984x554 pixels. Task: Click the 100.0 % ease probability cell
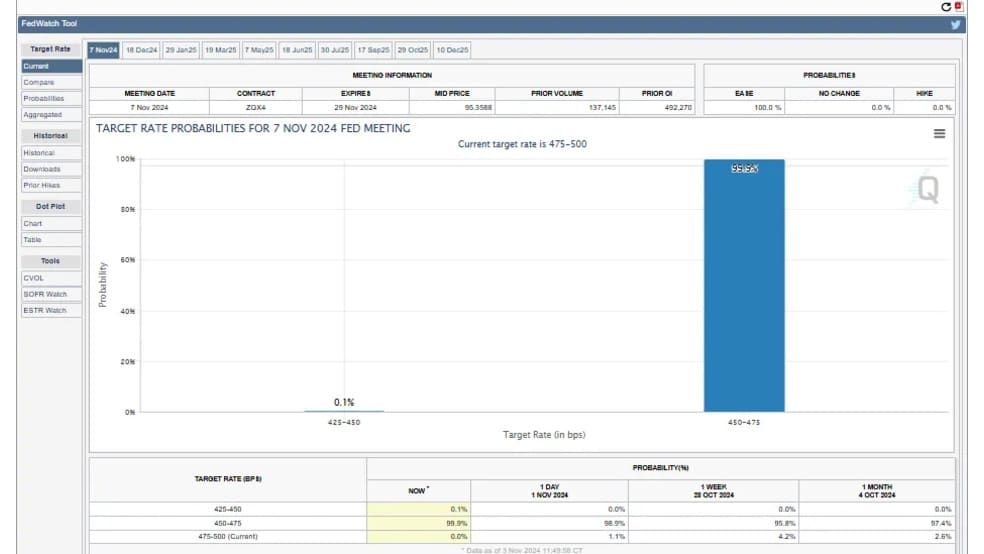(x=744, y=107)
